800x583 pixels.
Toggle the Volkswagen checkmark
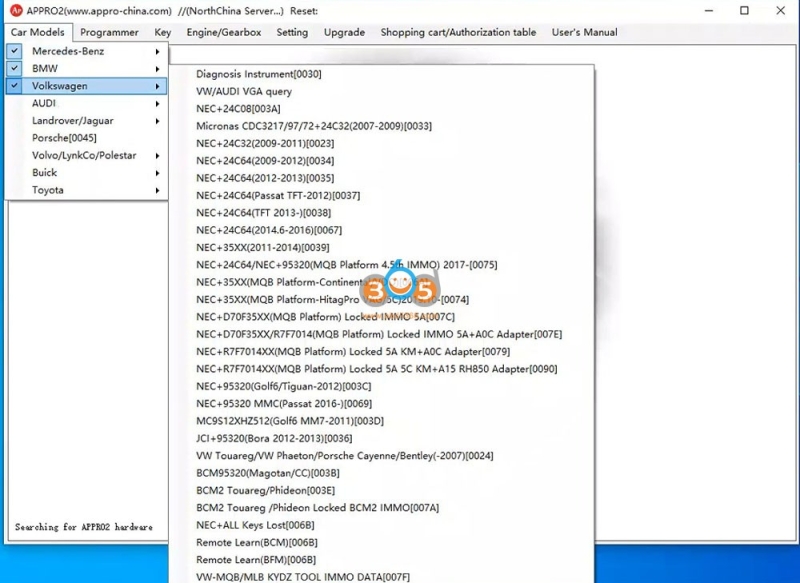(x=15, y=86)
